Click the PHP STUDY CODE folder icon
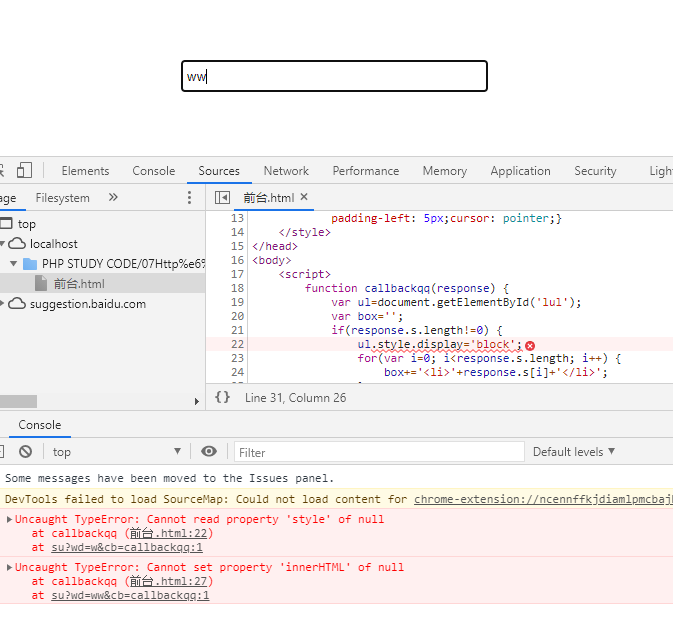 point(30,264)
